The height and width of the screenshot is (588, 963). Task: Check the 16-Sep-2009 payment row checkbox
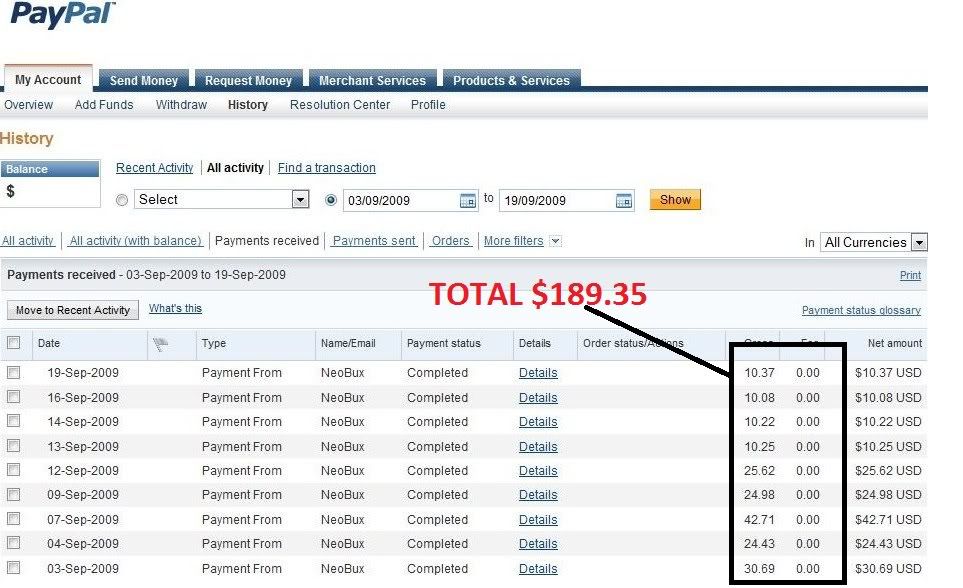(14, 397)
